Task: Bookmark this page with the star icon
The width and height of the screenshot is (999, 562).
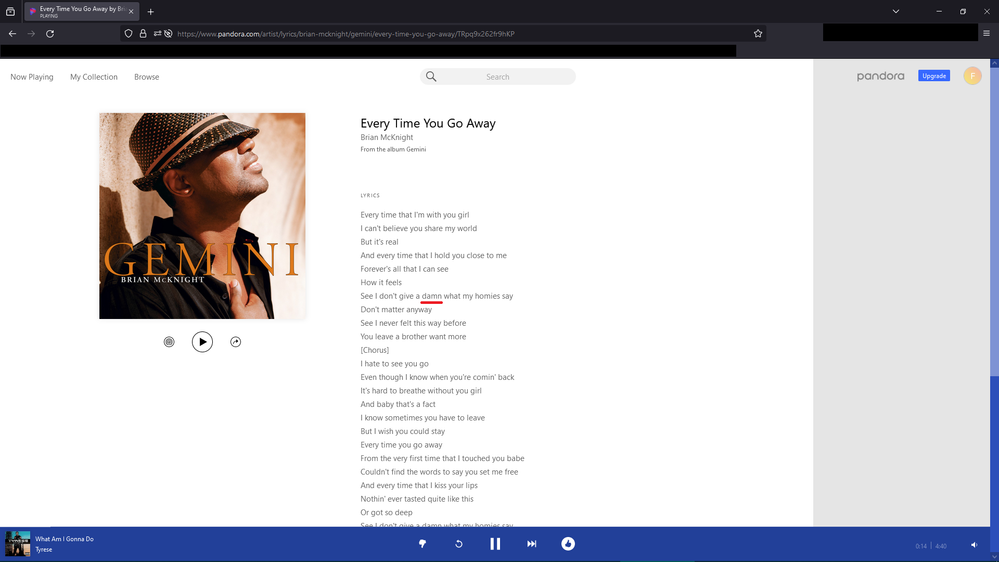Action: 758,34
